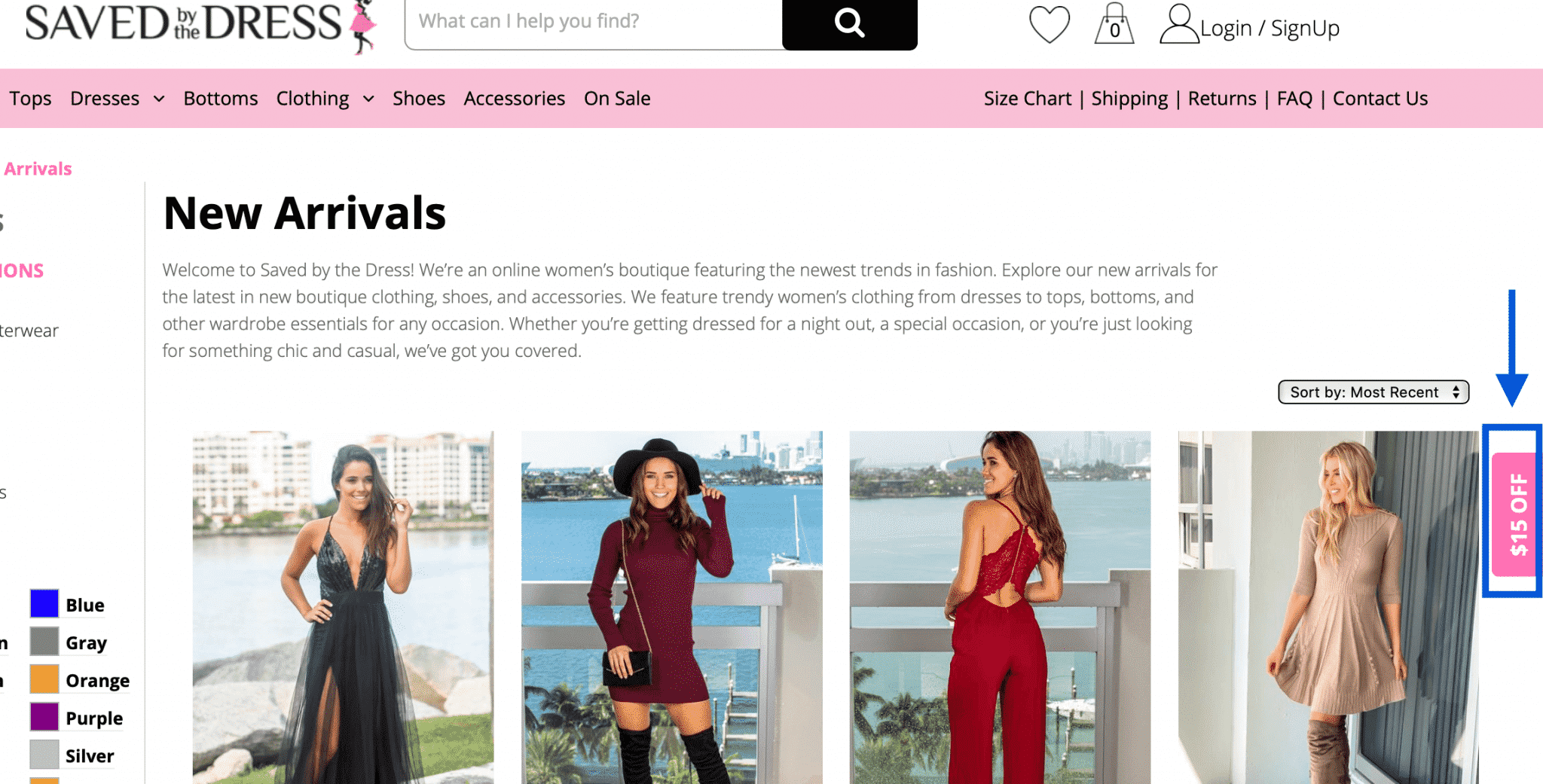Open the Contact Us link
Viewport: 1543px width, 784px height.
click(x=1380, y=99)
